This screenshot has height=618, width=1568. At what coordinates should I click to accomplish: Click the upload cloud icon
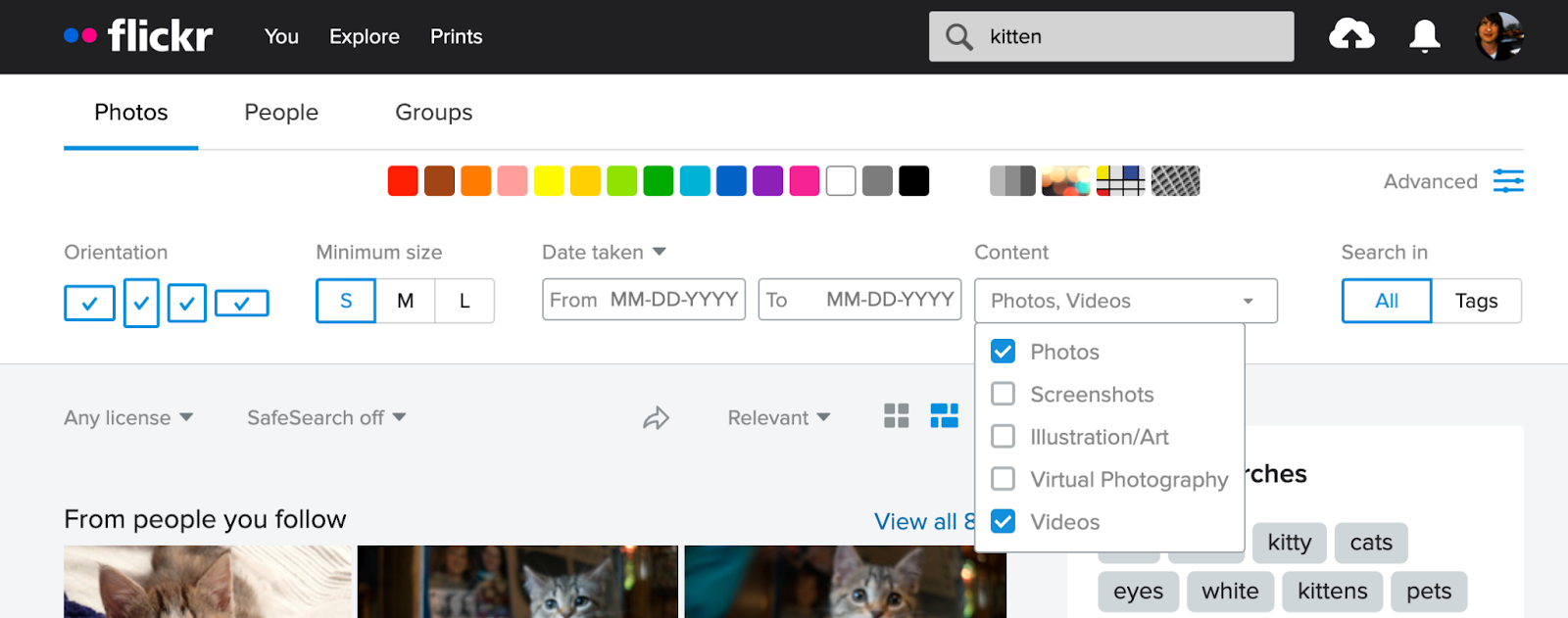coord(1351,36)
